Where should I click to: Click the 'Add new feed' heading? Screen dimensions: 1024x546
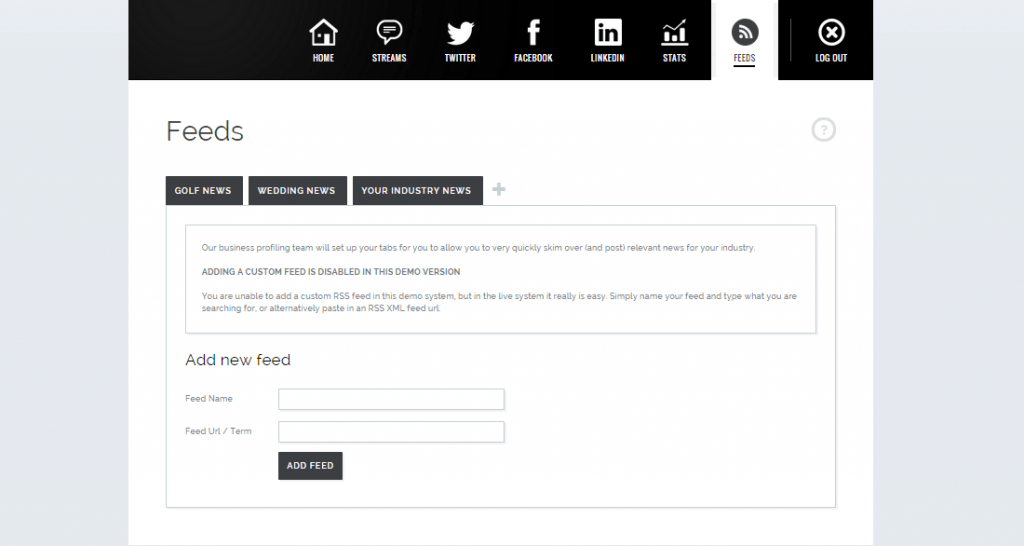pyautogui.click(x=238, y=360)
